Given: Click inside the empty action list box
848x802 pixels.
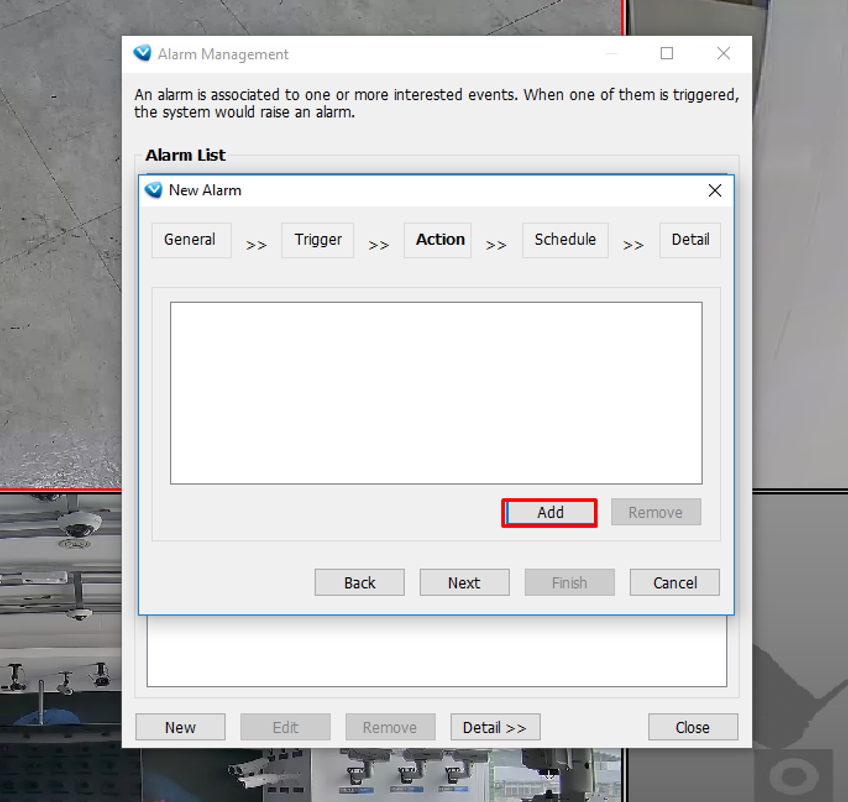Looking at the screenshot, I should [436, 393].
